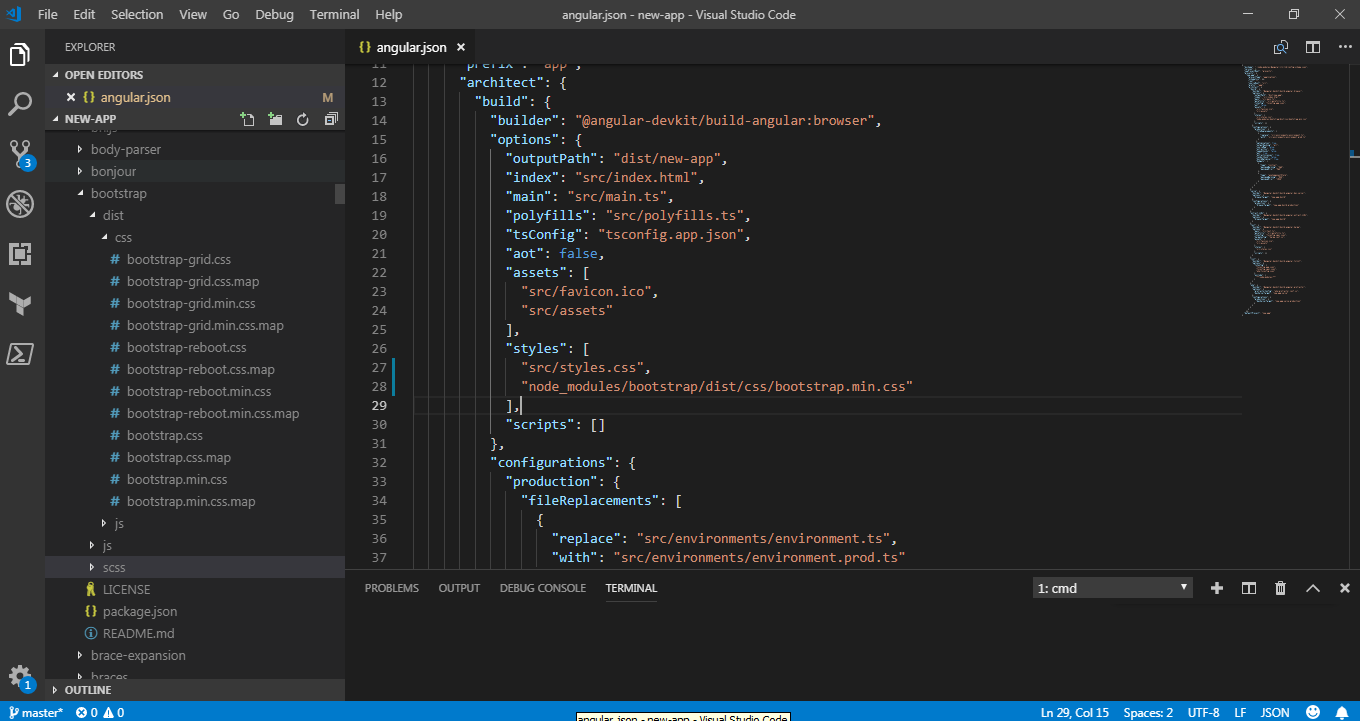The image size is (1360, 721).
Task: Maximize the terminal panel with chevron
Action: point(1313,588)
